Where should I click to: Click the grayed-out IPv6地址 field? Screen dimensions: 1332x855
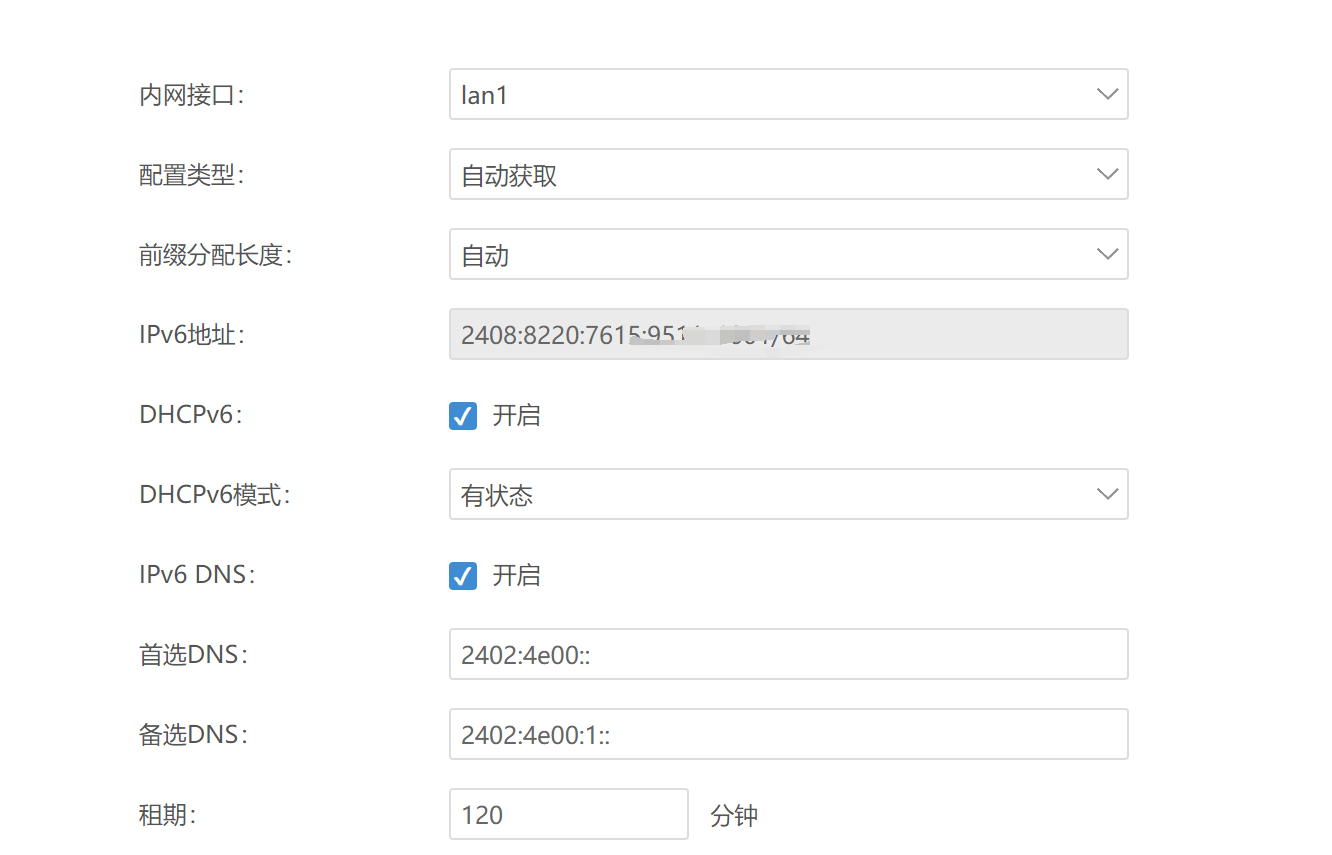pyautogui.click(x=789, y=334)
